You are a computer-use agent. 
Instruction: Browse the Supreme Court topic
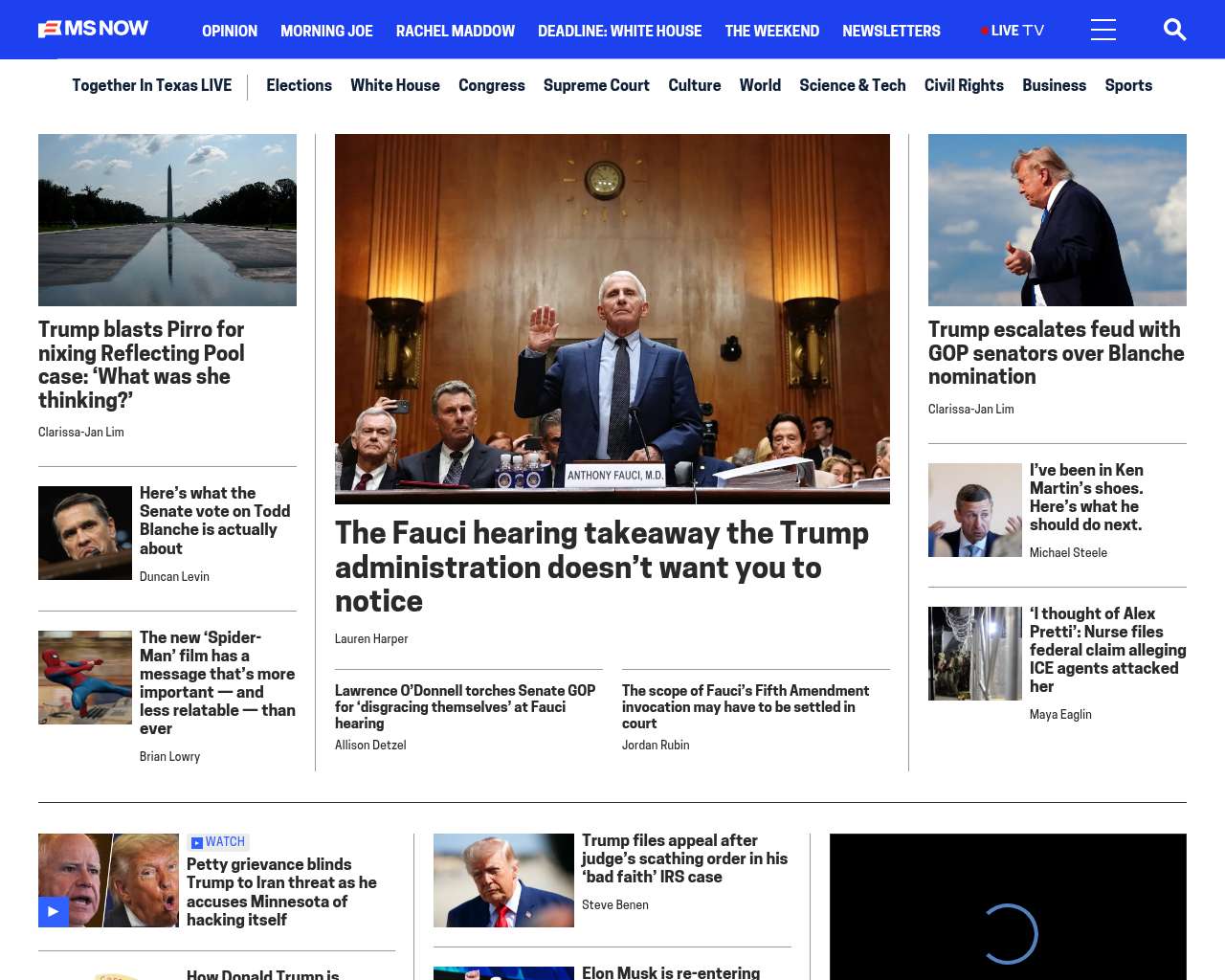pos(596,85)
